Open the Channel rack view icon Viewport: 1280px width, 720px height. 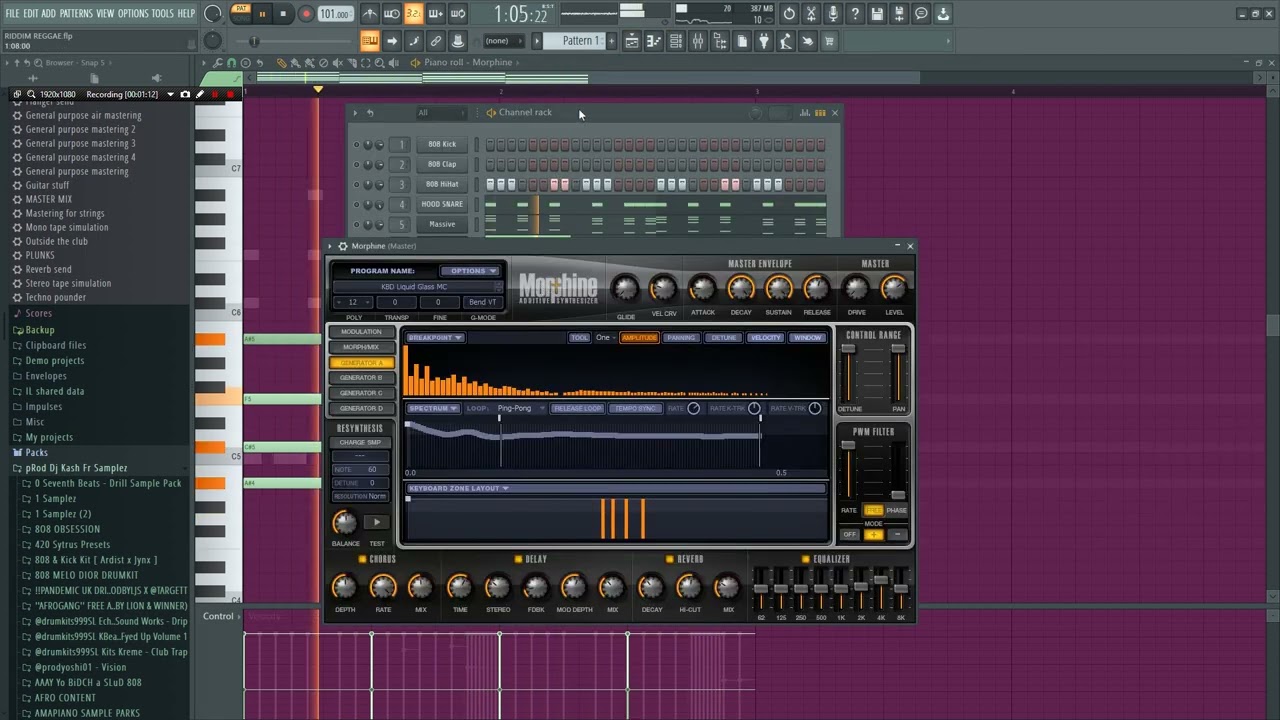coord(676,41)
